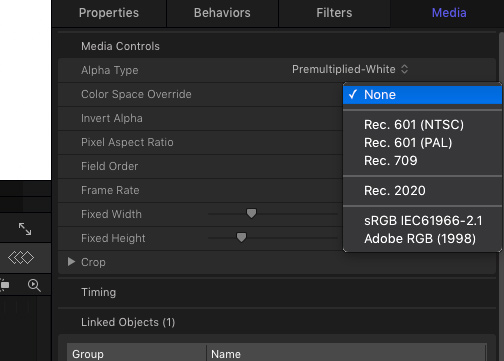Click the Media Controls section header
504x361 pixels.
click(x=120, y=46)
